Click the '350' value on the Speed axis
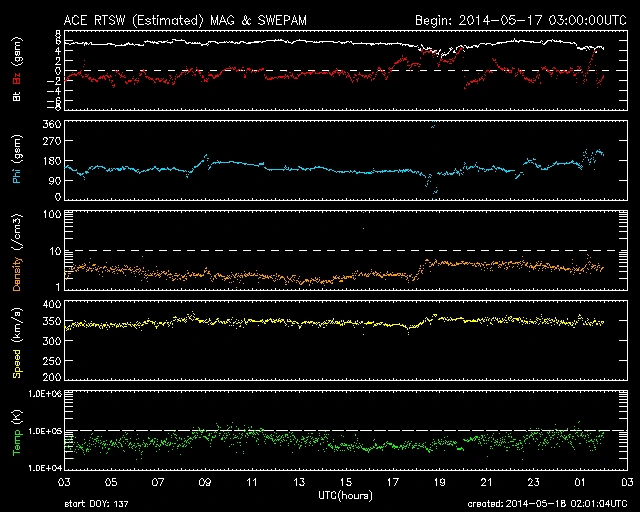 coord(52,321)
